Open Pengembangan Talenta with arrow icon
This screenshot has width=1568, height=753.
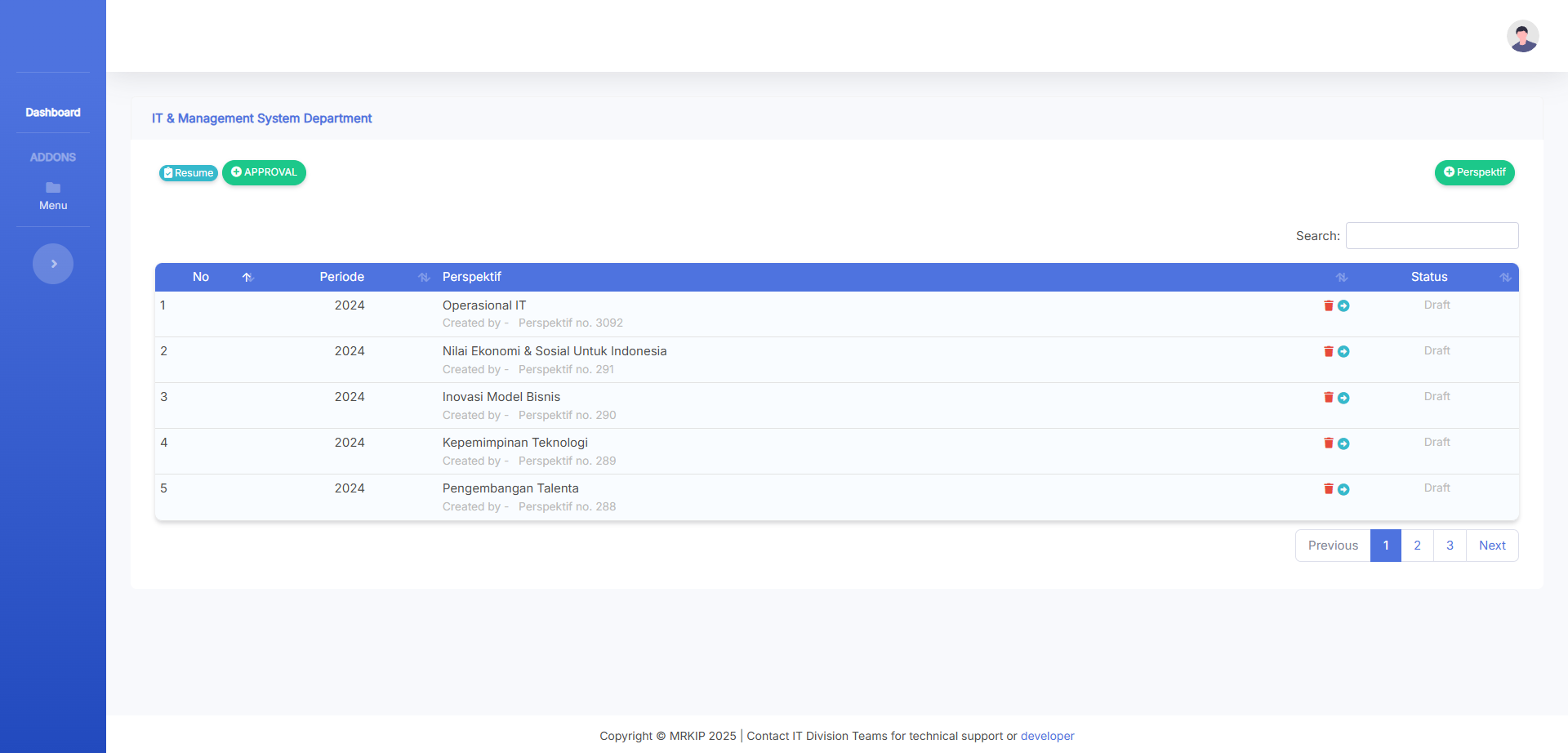[x=1343, y=489]
